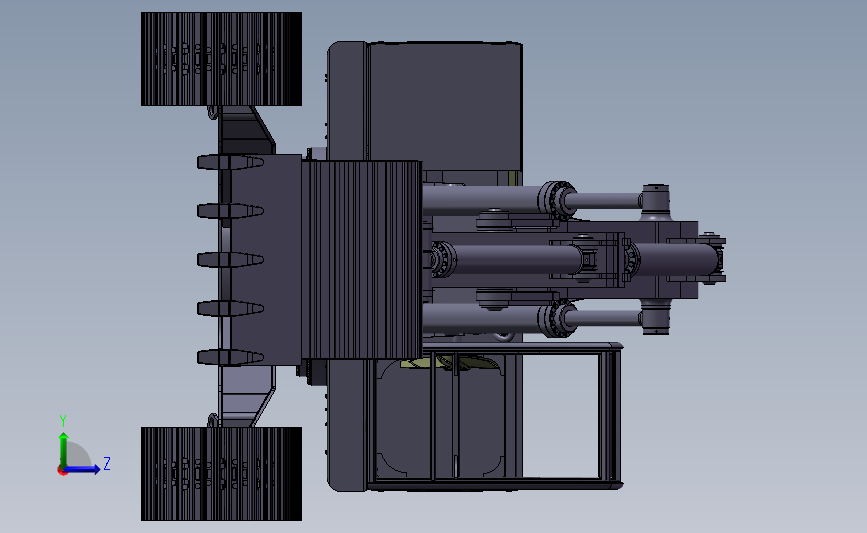The width and height of the screenshot is (867, 533).
Task: Select the upper track mounting bracket
Action: 246,130
